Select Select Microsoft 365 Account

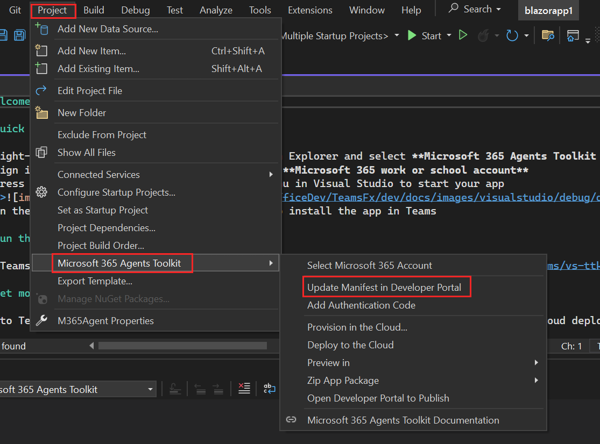coord(413,265)
